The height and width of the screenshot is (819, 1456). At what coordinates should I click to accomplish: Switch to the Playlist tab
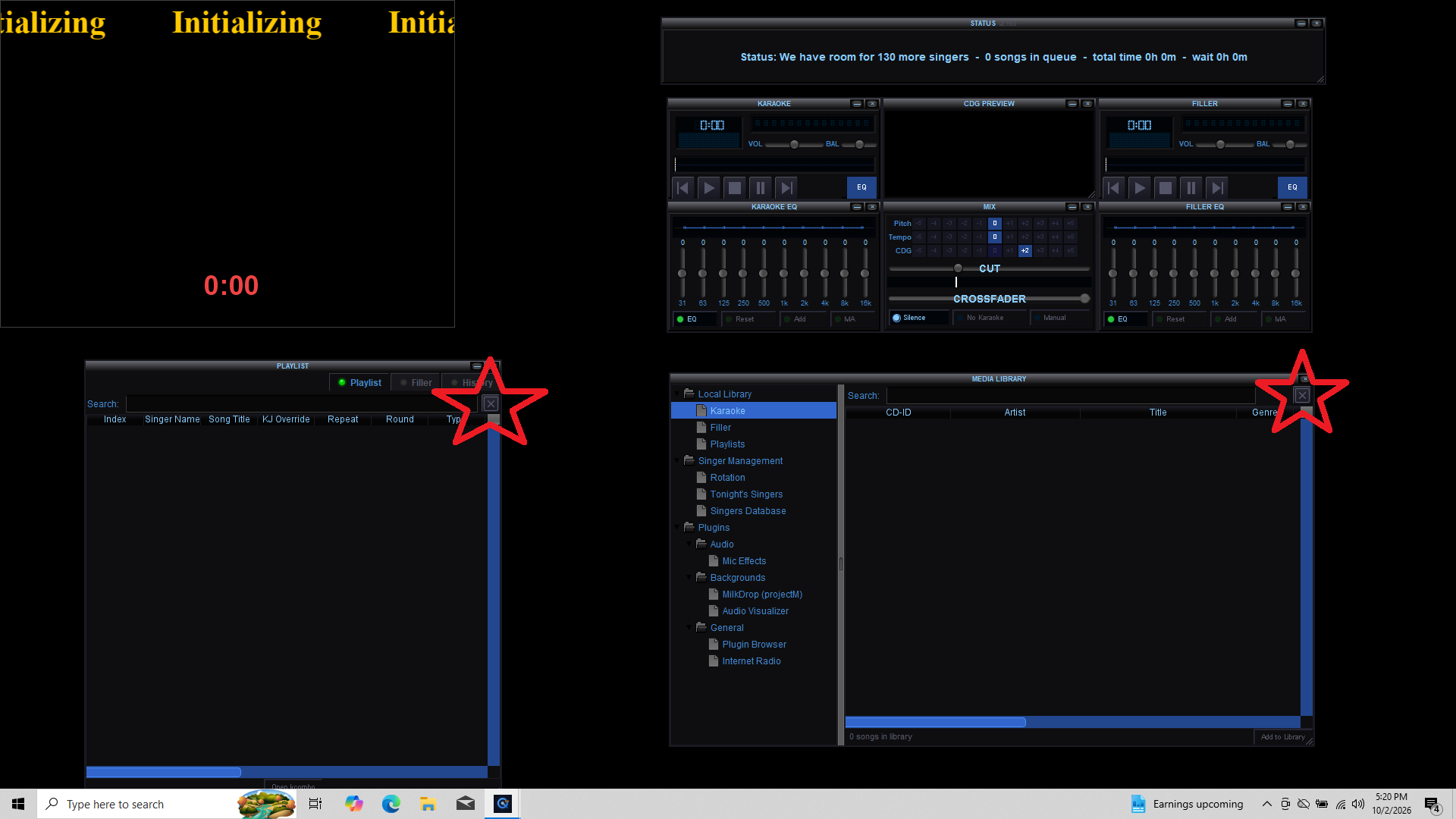359,383
